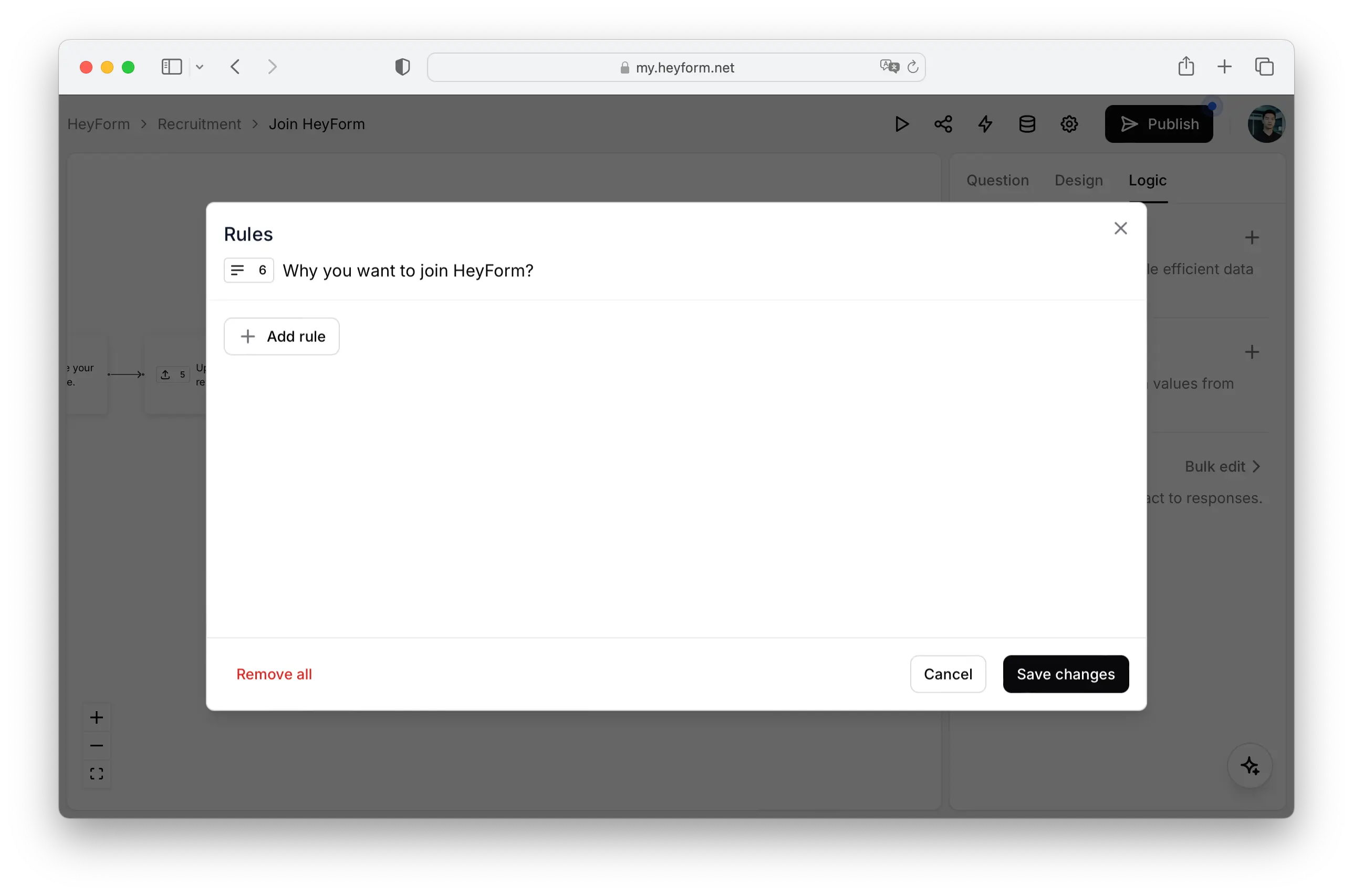Expand the Bulk edit section

coord(1222,466)
